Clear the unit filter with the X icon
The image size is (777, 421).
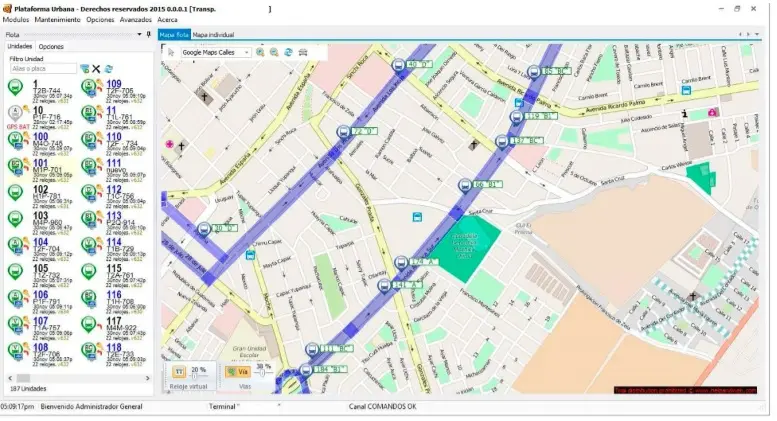[x=96, y=69]
